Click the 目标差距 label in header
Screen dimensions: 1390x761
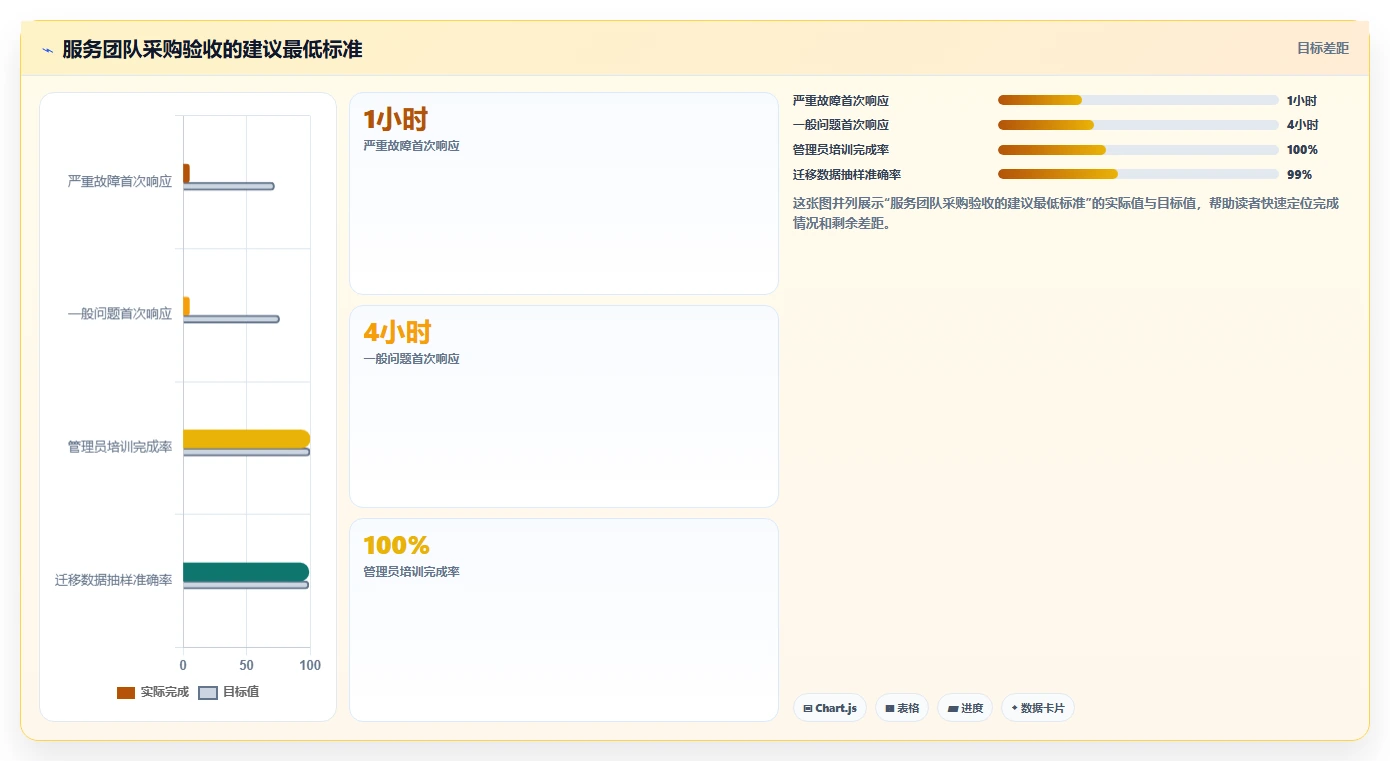1323,48
